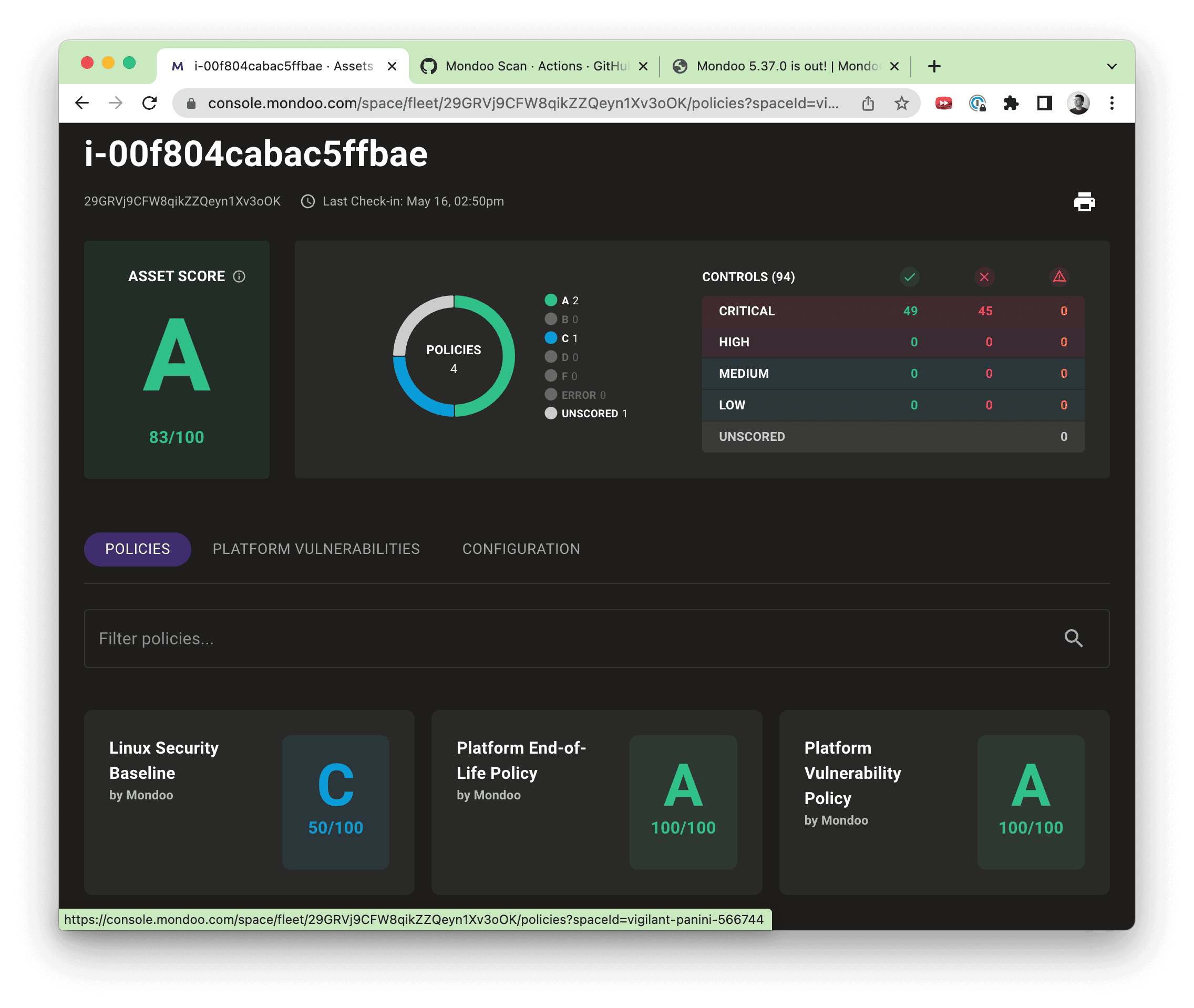Open the Linux Security Baseline policy card
The height and width of the screenshot is (1008, 1194).
249,800
